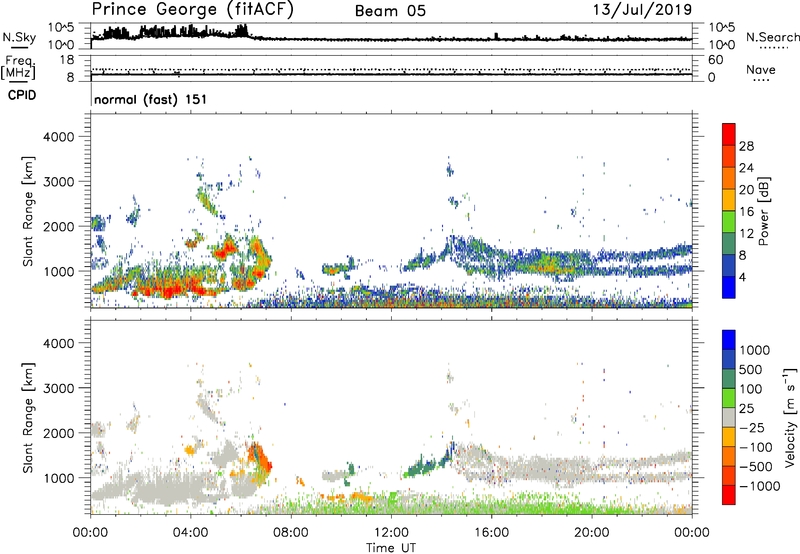Screen dimensions: 800x554
Task: Click the "4" label on Power color bar
Action: click(x=743, y=277)
